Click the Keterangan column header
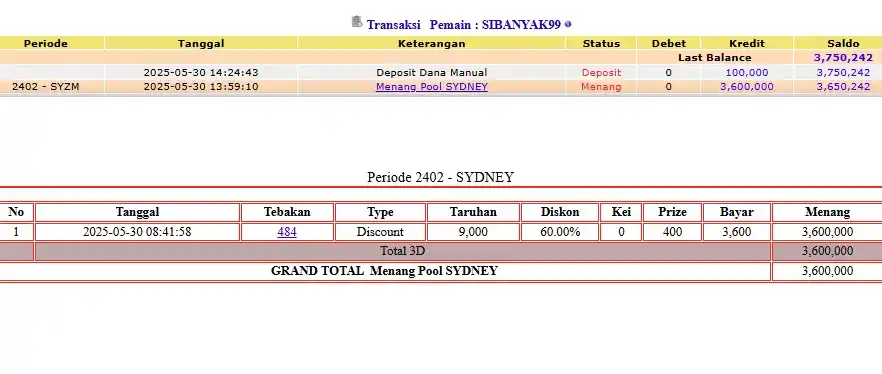 pos(431,43)
